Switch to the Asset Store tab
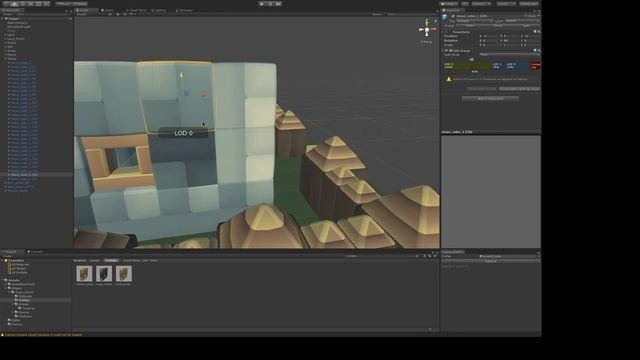 136,10
